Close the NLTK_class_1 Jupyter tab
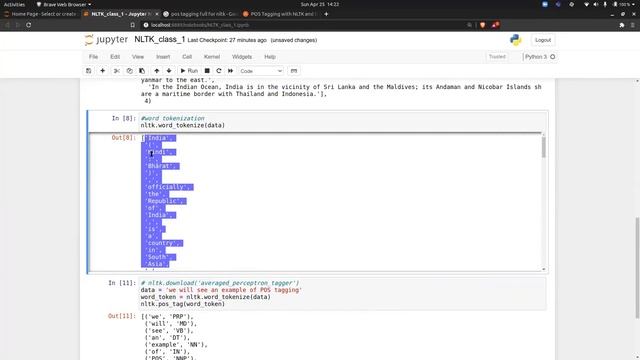 tap(157, 14)
